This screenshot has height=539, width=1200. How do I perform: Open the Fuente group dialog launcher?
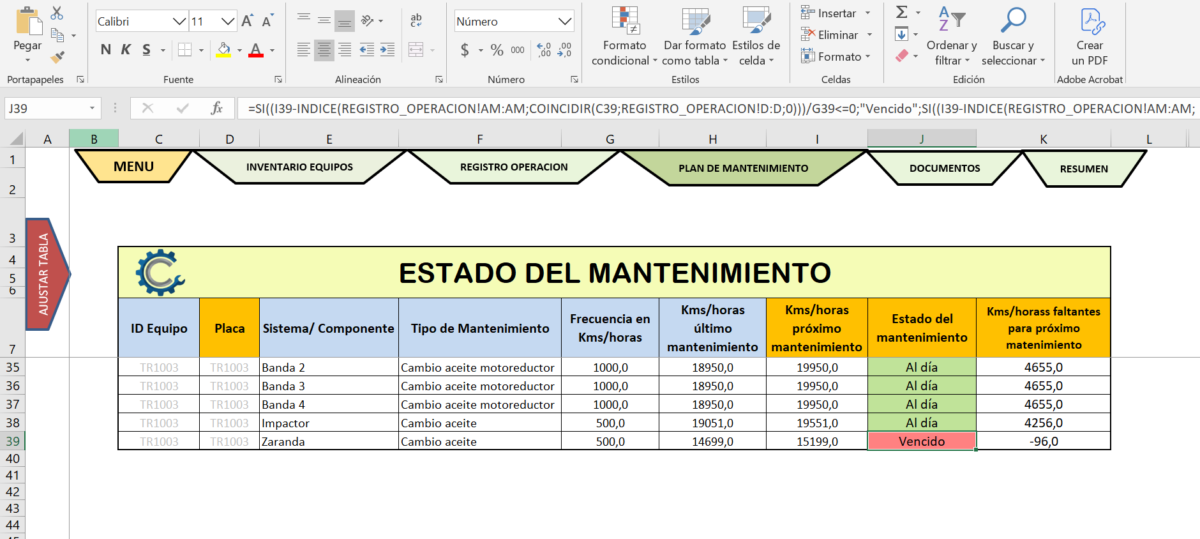pos(277,79)
